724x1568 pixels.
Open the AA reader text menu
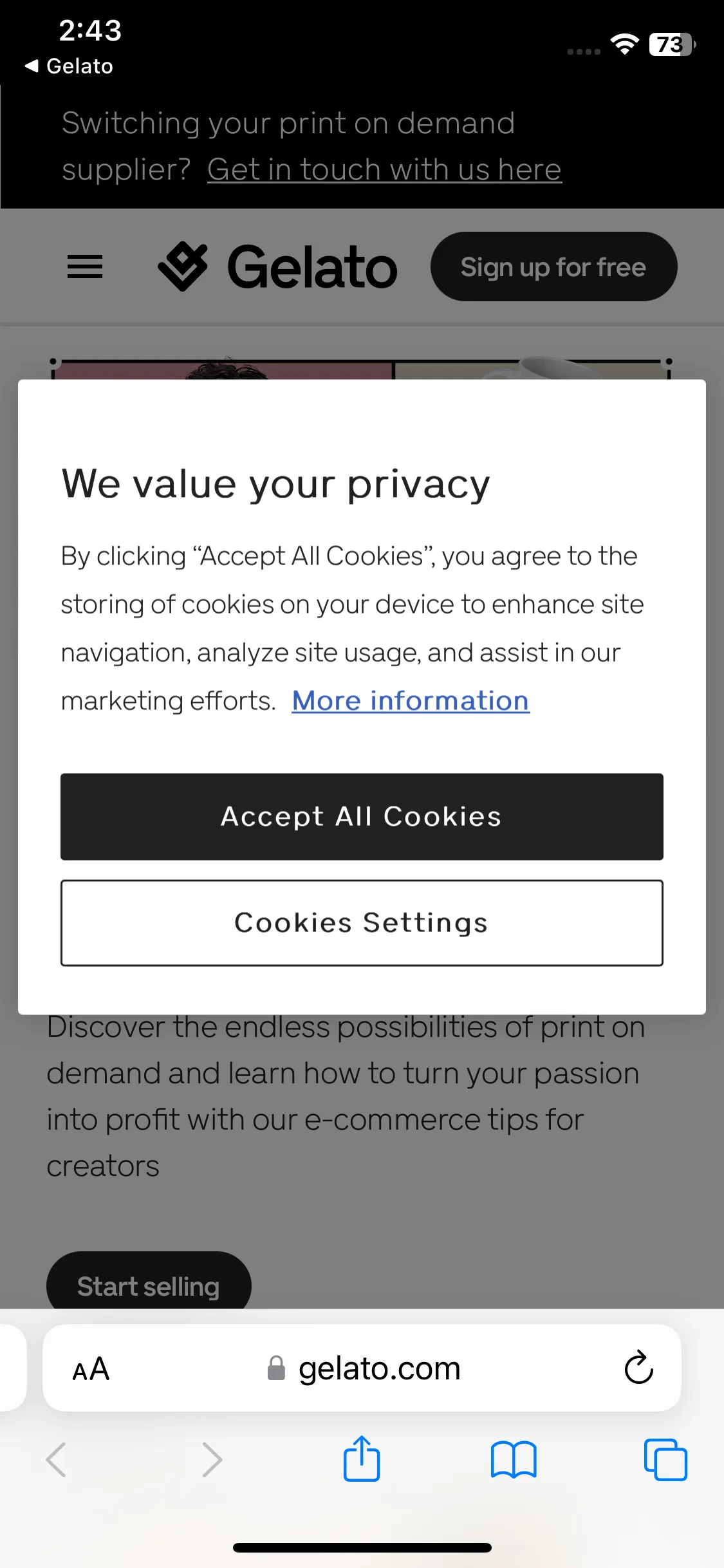tap(91, 1368)
